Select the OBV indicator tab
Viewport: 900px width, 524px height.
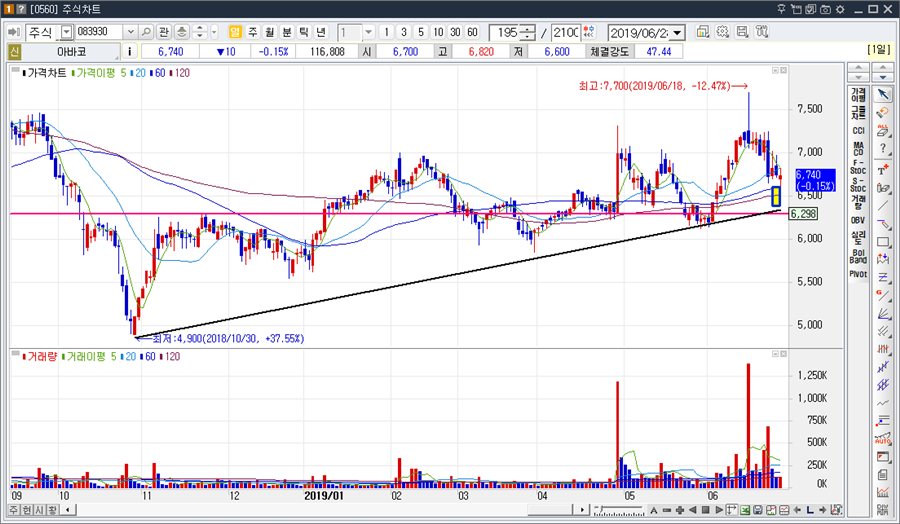[x=858, y=220]
